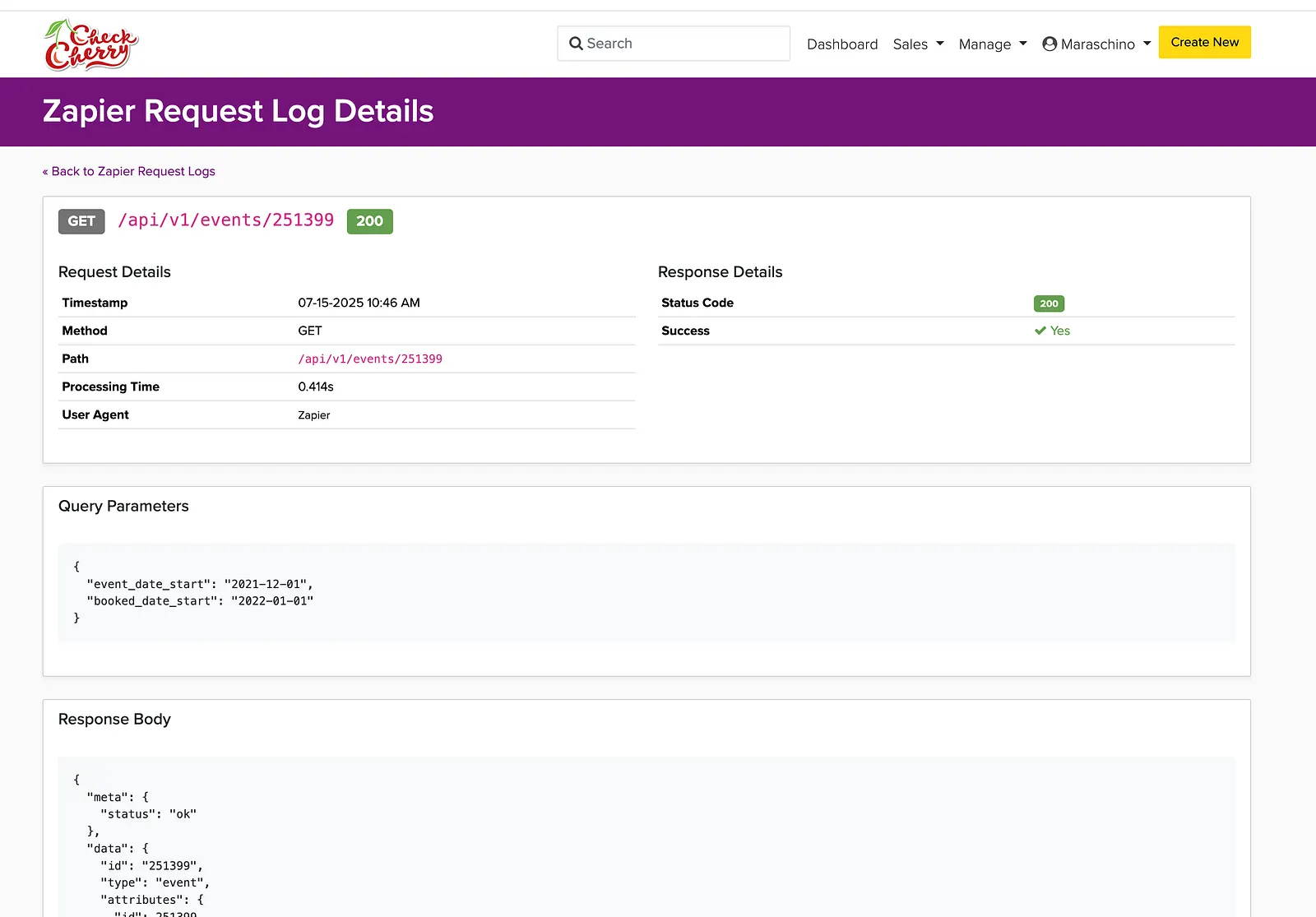Screen dimensions: 1316x917
Task: Click the Request Details heading
Action: (x=114, y=272)
